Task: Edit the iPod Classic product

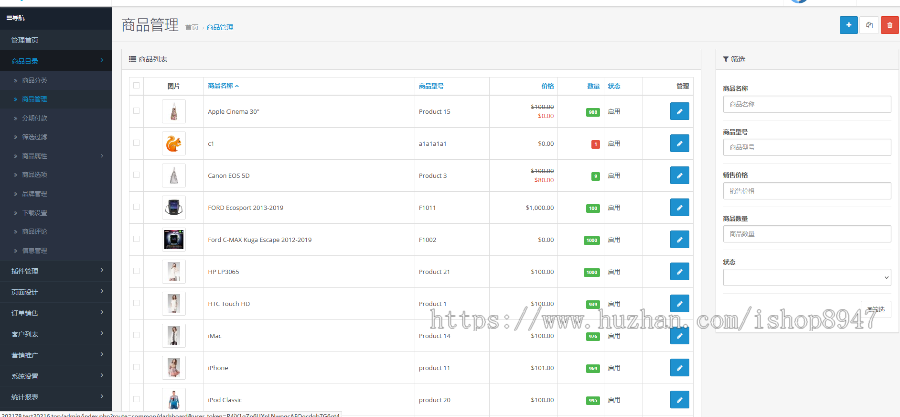Action: (x=679, y=400)
